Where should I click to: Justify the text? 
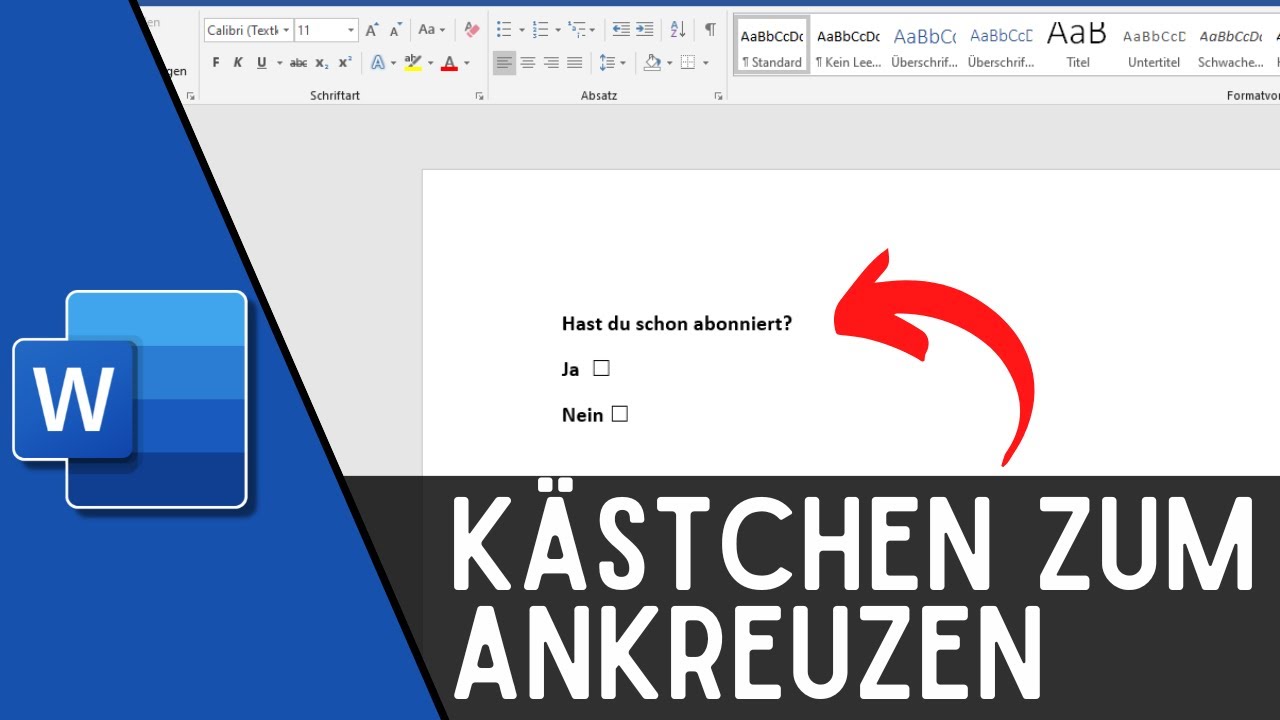[574, 63]
